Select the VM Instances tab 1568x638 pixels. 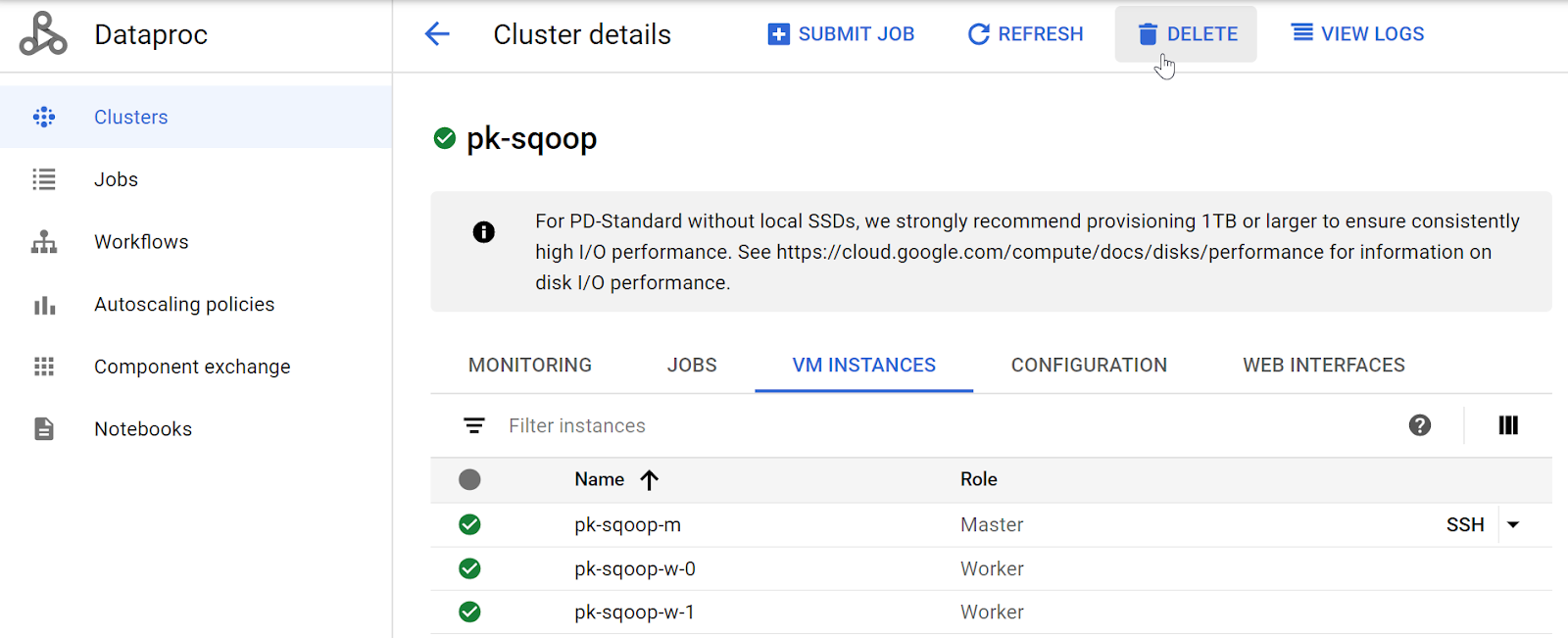pyautogui.click(x=864, y=366)
